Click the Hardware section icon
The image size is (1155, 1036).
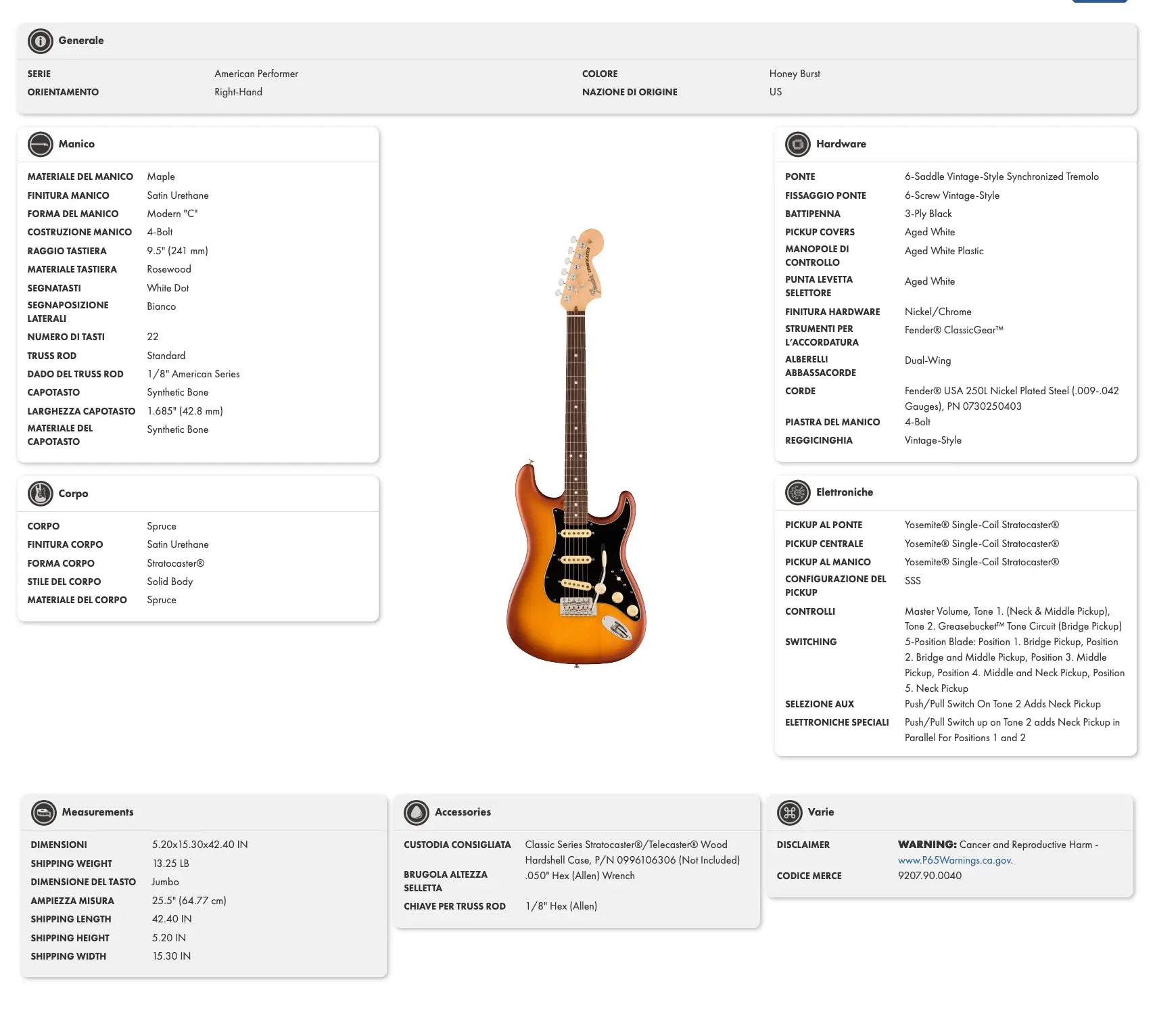coord(798,144)
